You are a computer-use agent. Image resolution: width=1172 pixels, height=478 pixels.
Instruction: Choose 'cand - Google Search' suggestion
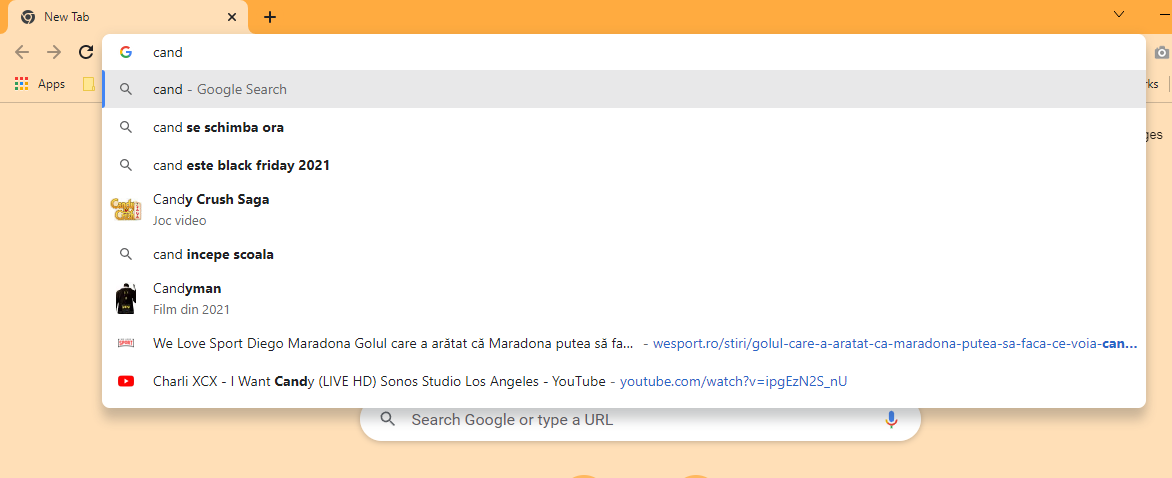tap(220, 89)
